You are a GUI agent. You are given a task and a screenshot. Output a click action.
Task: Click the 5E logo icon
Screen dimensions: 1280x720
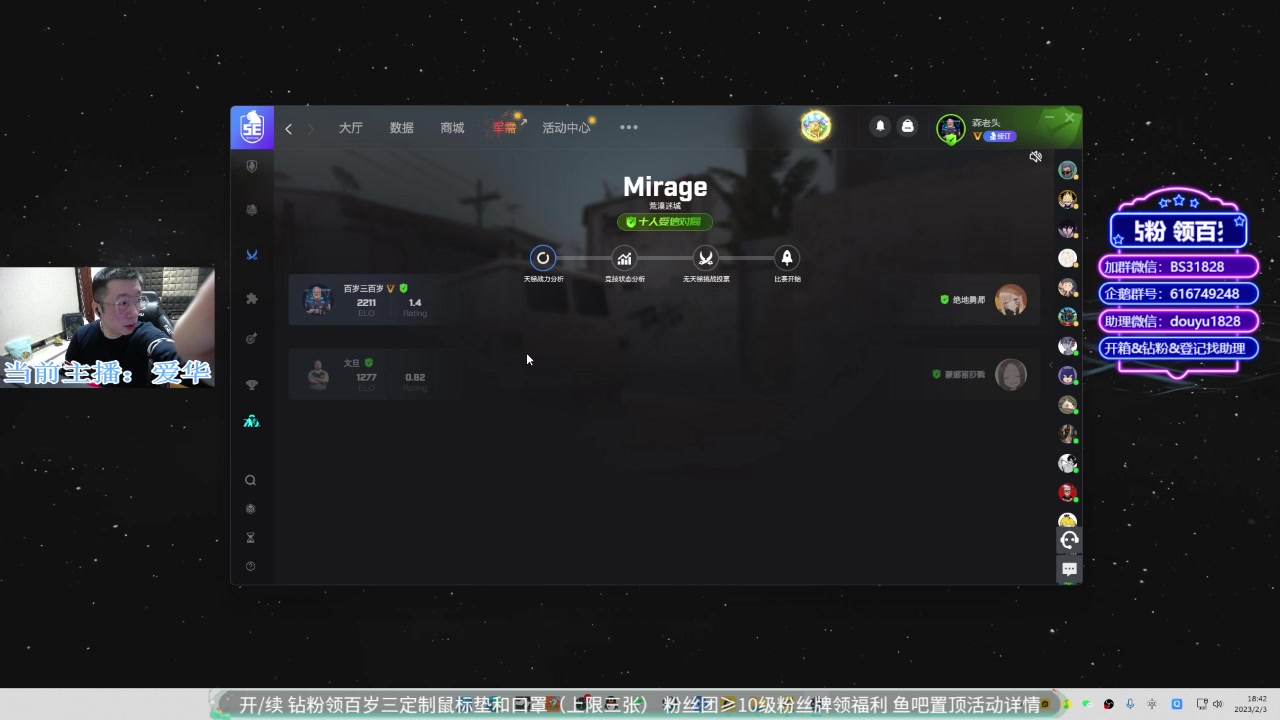click(x=252, y=128)
